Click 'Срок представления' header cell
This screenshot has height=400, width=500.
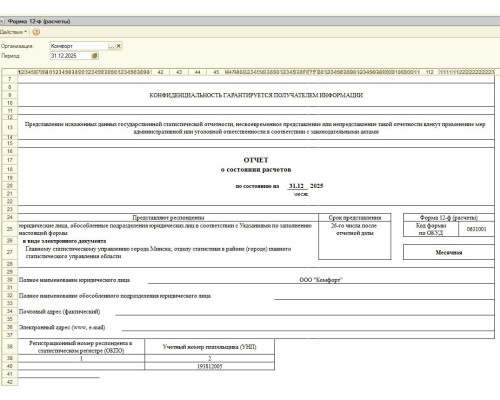coord(355,218)
